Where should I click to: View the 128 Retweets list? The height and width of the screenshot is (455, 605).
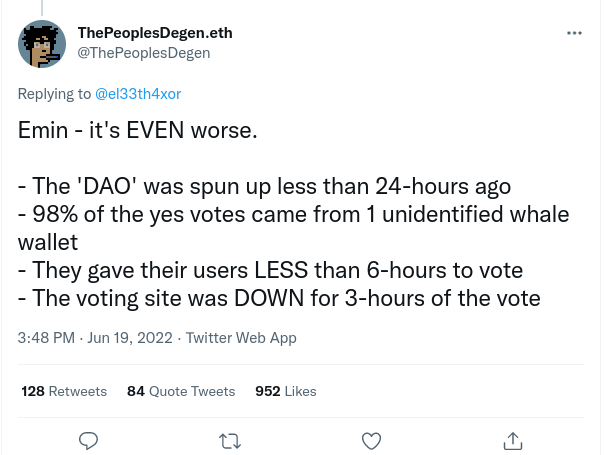pos(64,391)
